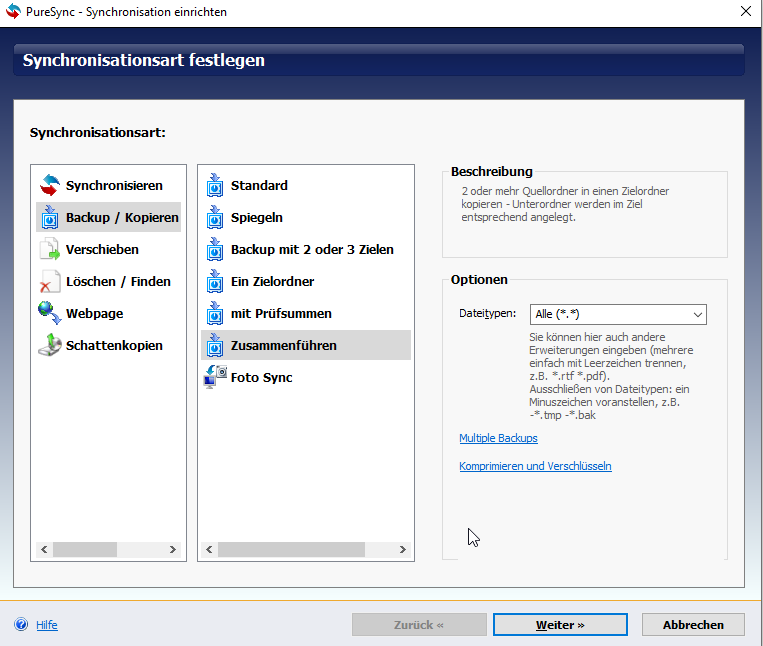
Task: Open Komprimieren und Verschlüsseln link
Action: pos(535,466)
